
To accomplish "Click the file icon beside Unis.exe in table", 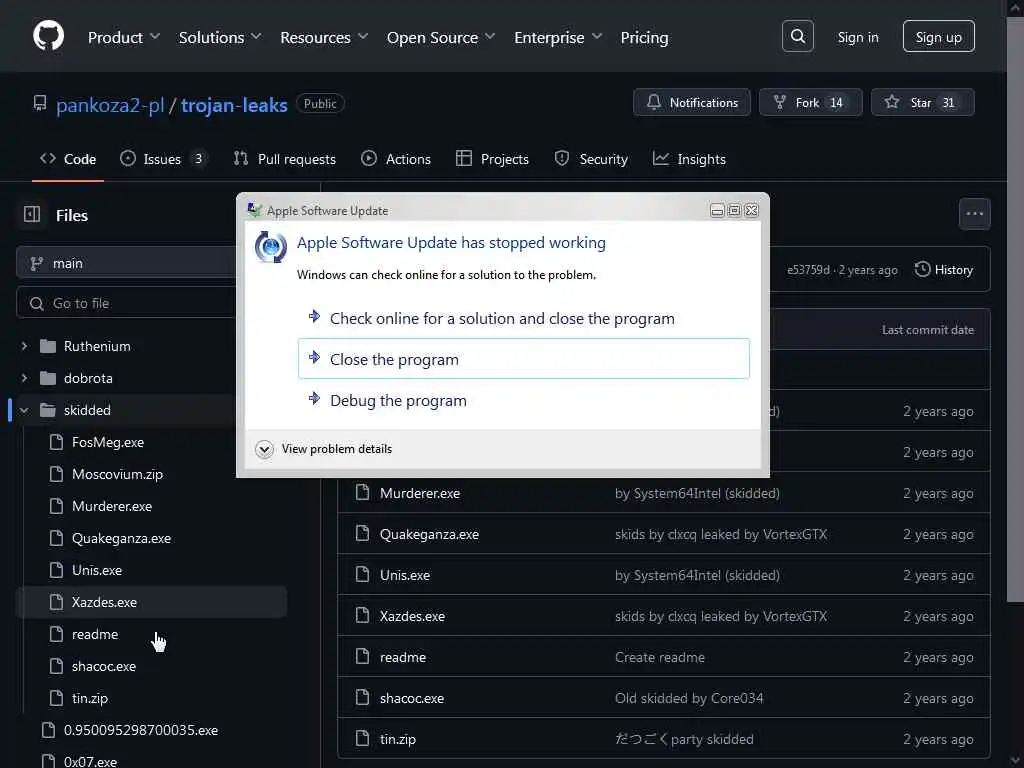I will 362,575.
